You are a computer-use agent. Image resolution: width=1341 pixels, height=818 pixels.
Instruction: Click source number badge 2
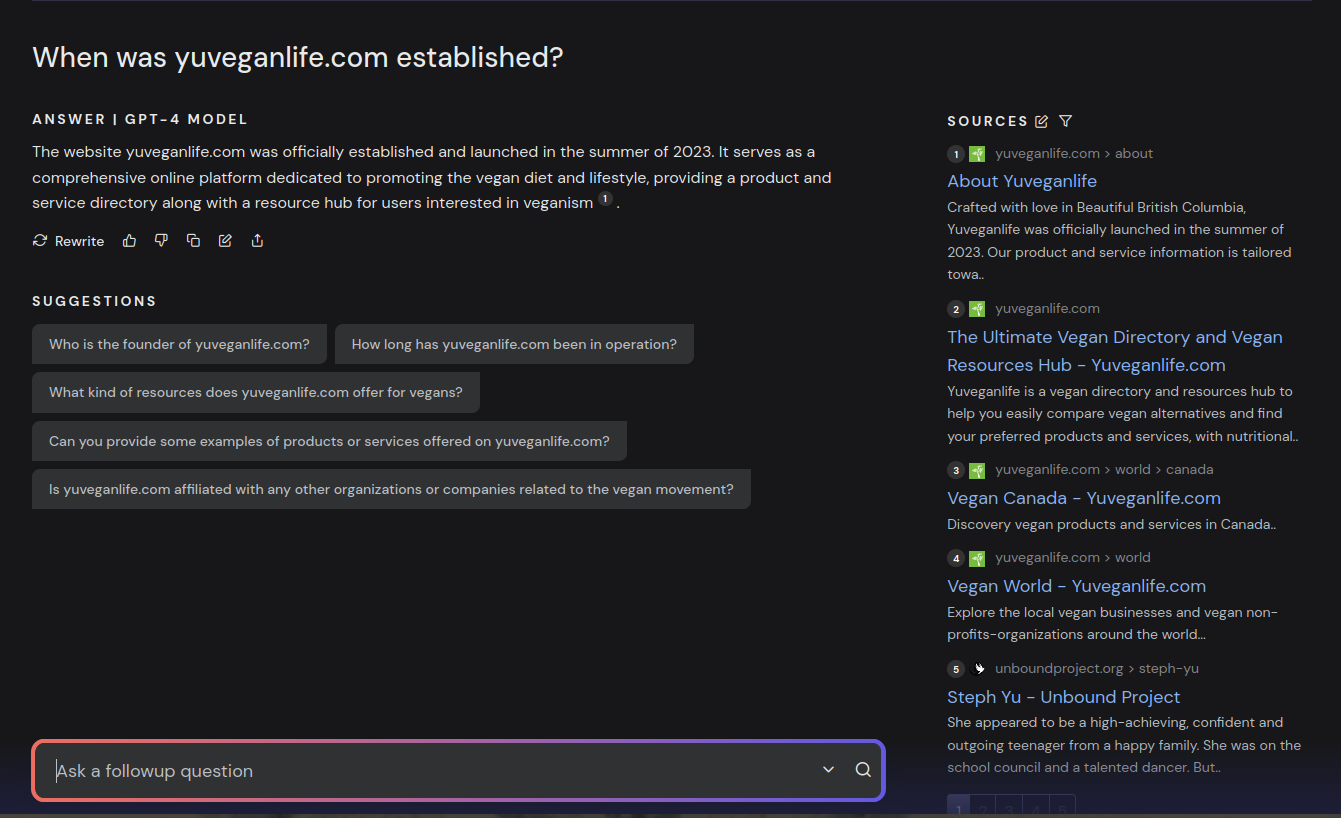click(956, 309)
